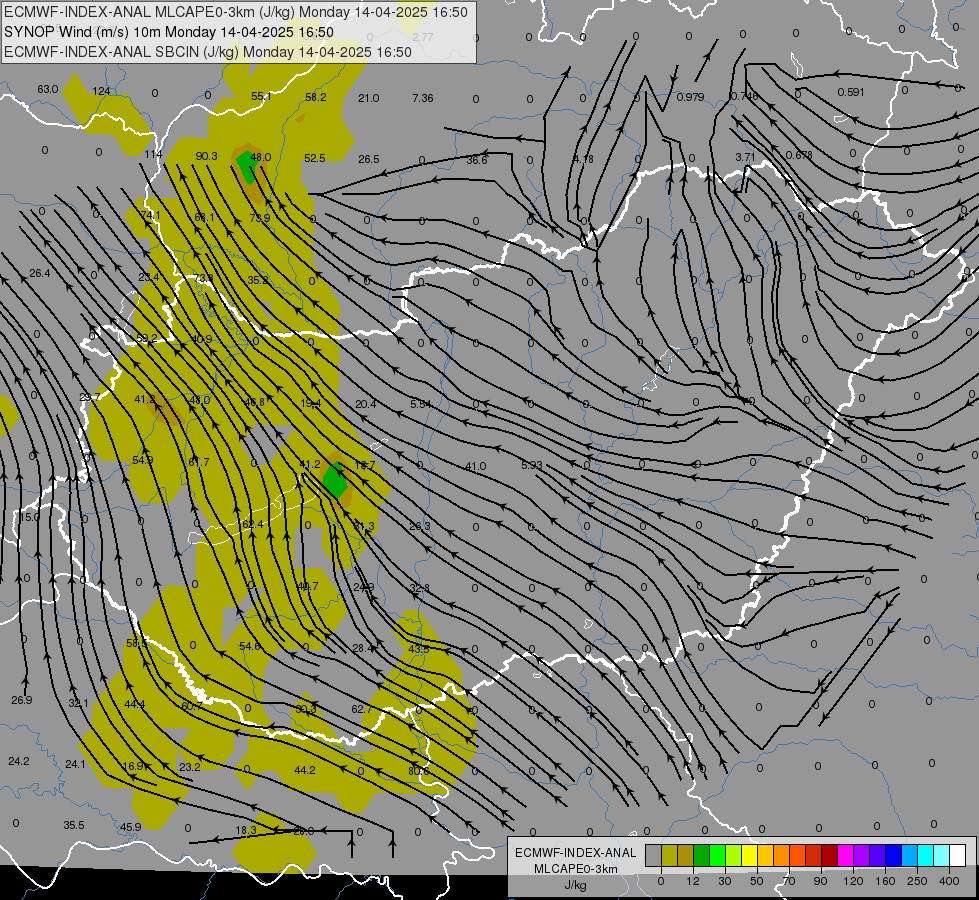Image resolution: width=979 pixels, height=900 pixels.
Task: Click the map value 35.5
Action: 74,825
